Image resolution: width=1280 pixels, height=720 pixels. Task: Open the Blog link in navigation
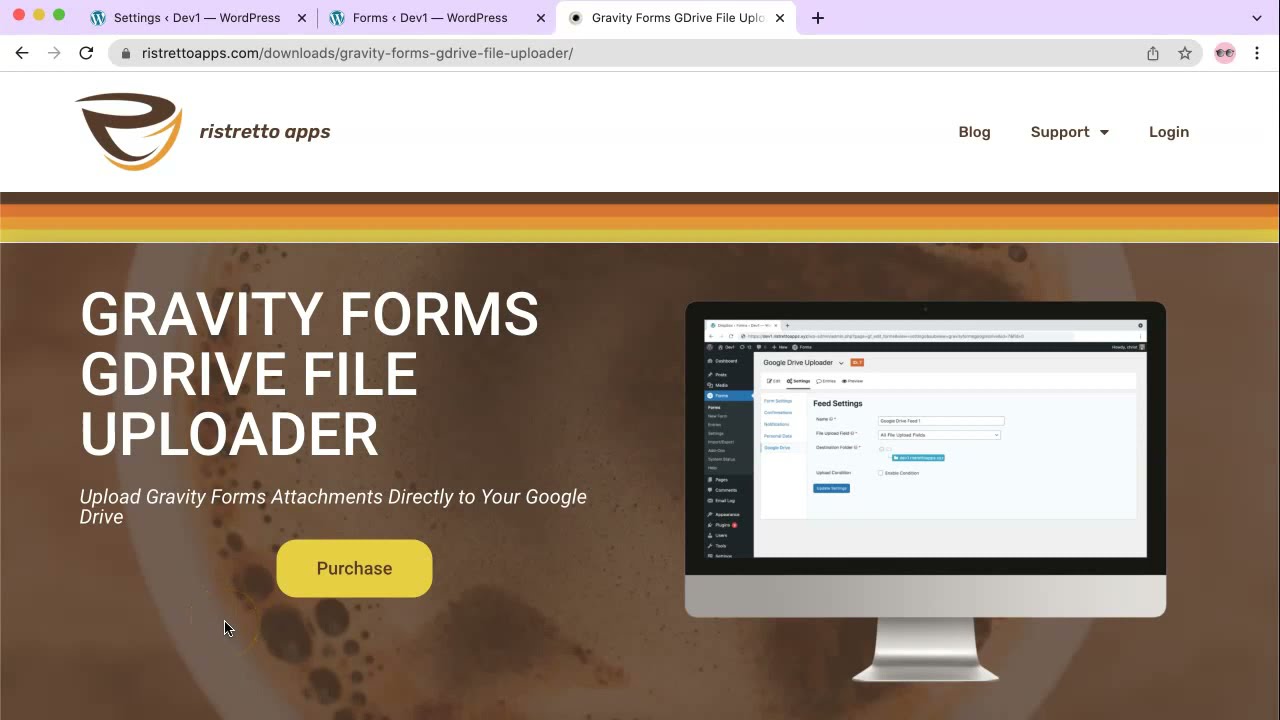tap(974, 132)
